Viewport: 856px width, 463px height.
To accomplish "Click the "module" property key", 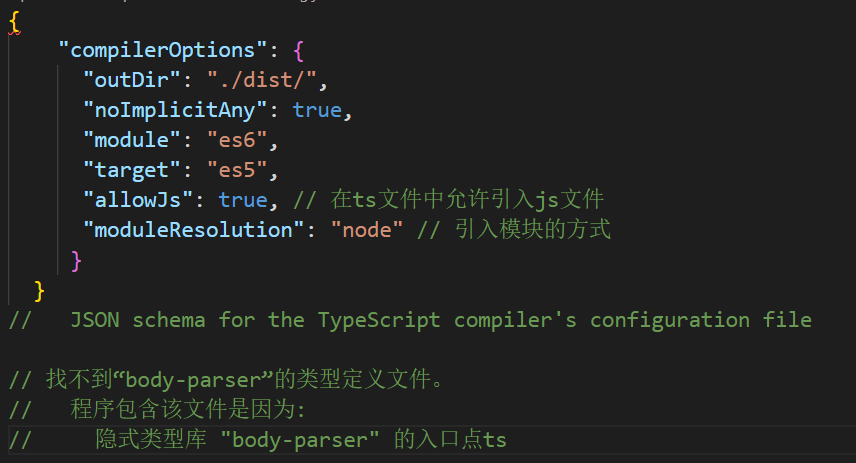I will [132, 140].
